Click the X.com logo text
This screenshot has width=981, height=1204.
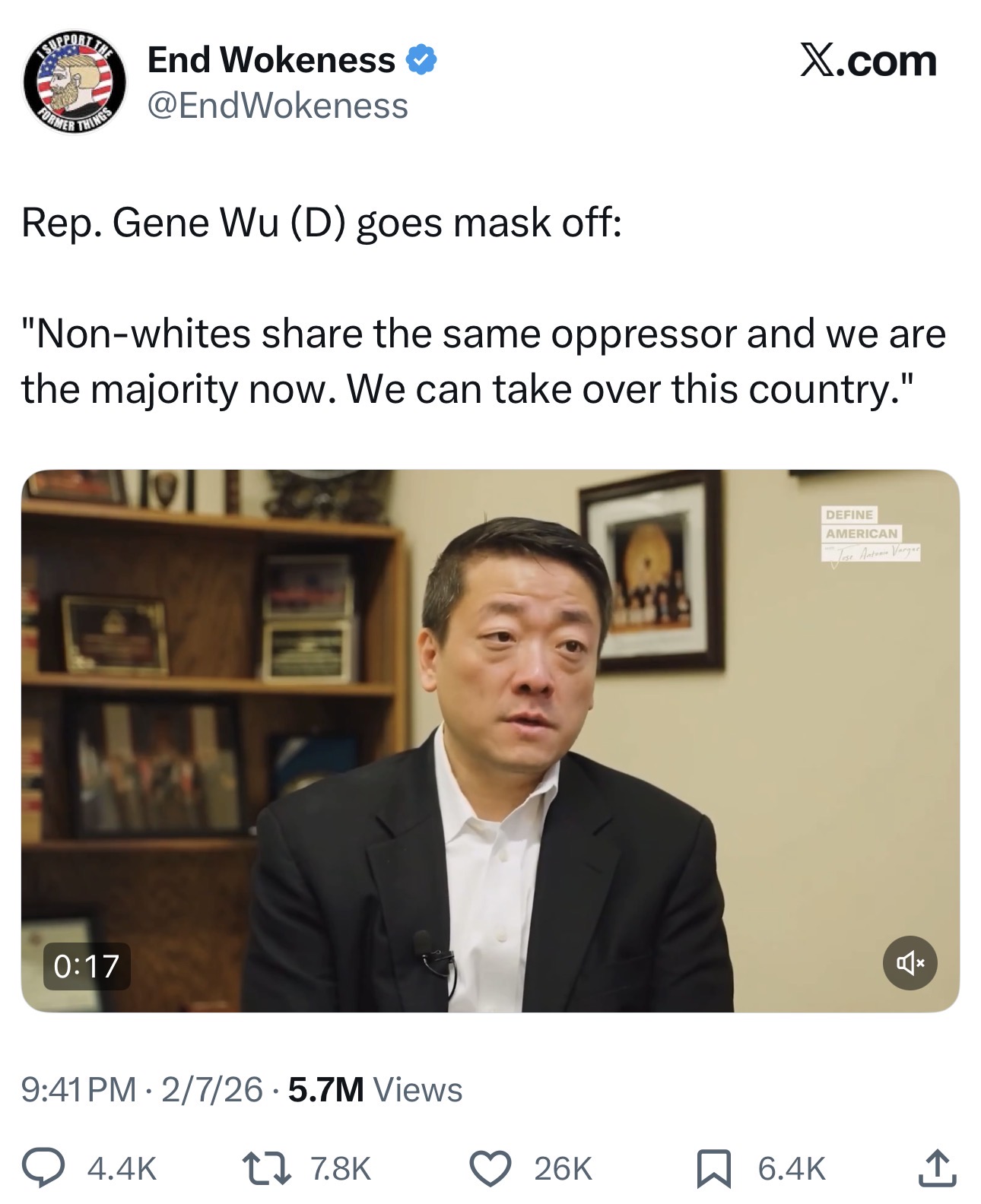pyautogui.click(x=868, y=61)
